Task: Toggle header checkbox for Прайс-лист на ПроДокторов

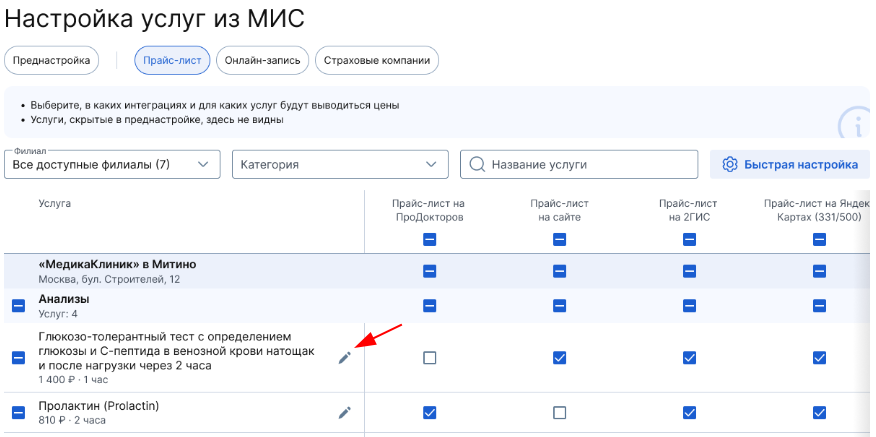Action: coord(430,240)
